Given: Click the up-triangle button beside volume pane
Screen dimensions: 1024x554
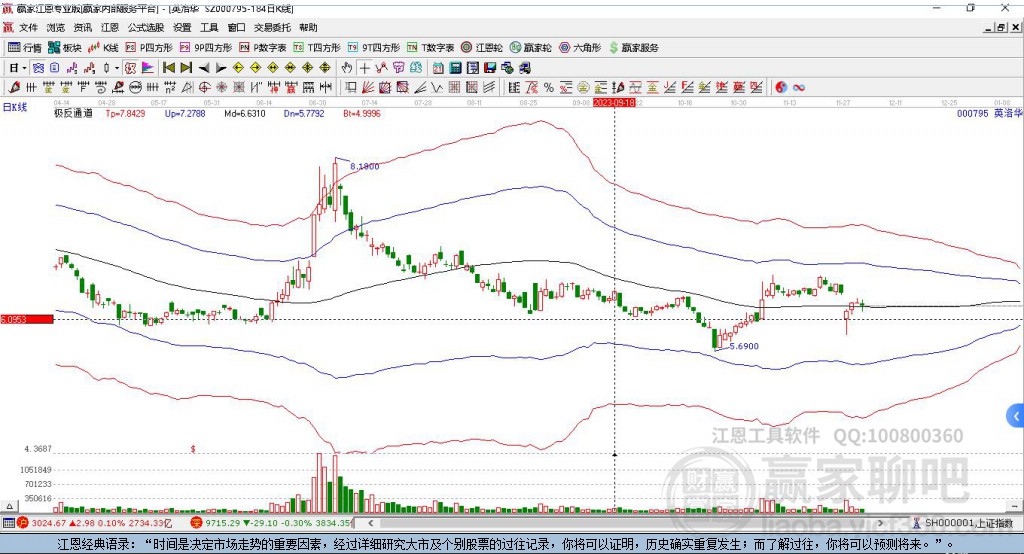Looking at the screenshot, I should click(x=9, y=506).
